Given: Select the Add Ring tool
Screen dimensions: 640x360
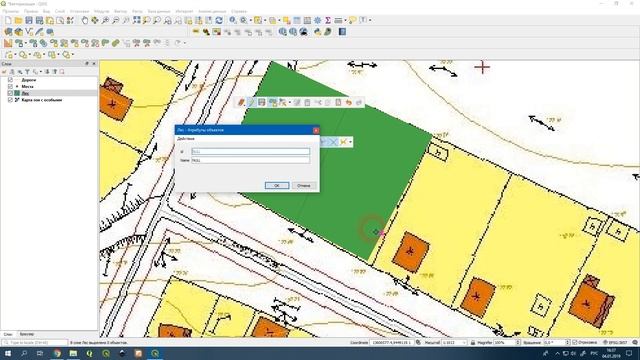Looking at the screenshot, I should point(54,43).
